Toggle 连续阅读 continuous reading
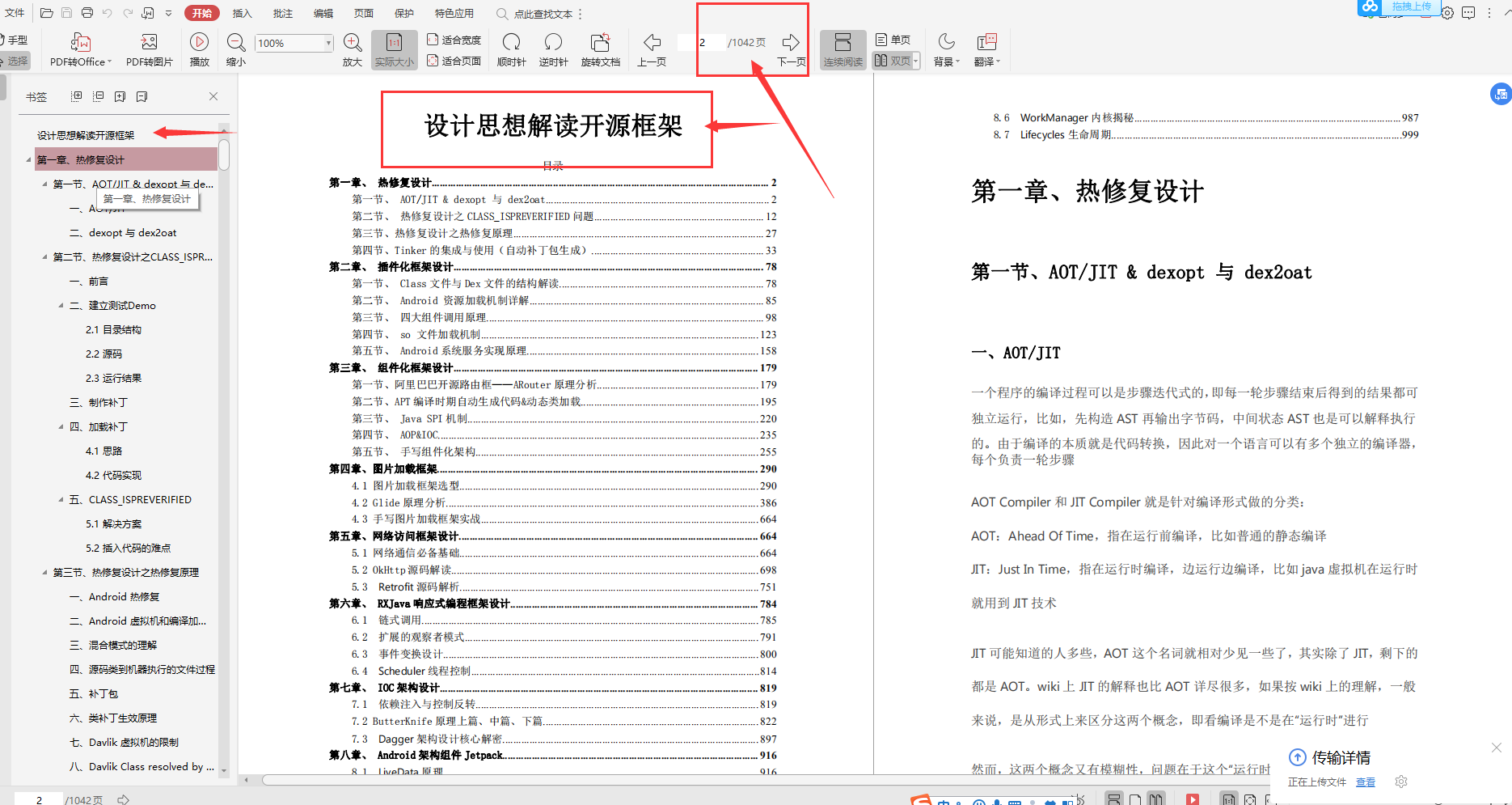 [843, 50]
